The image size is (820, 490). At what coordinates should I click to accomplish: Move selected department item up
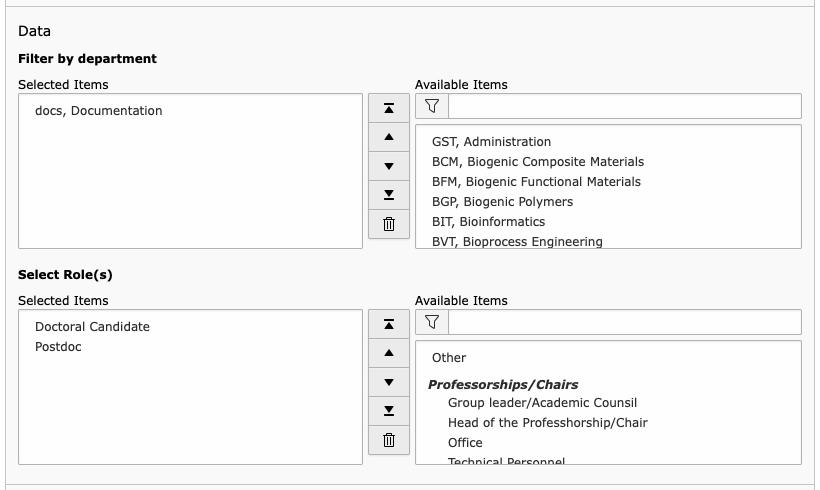click(x=389, y=137)
